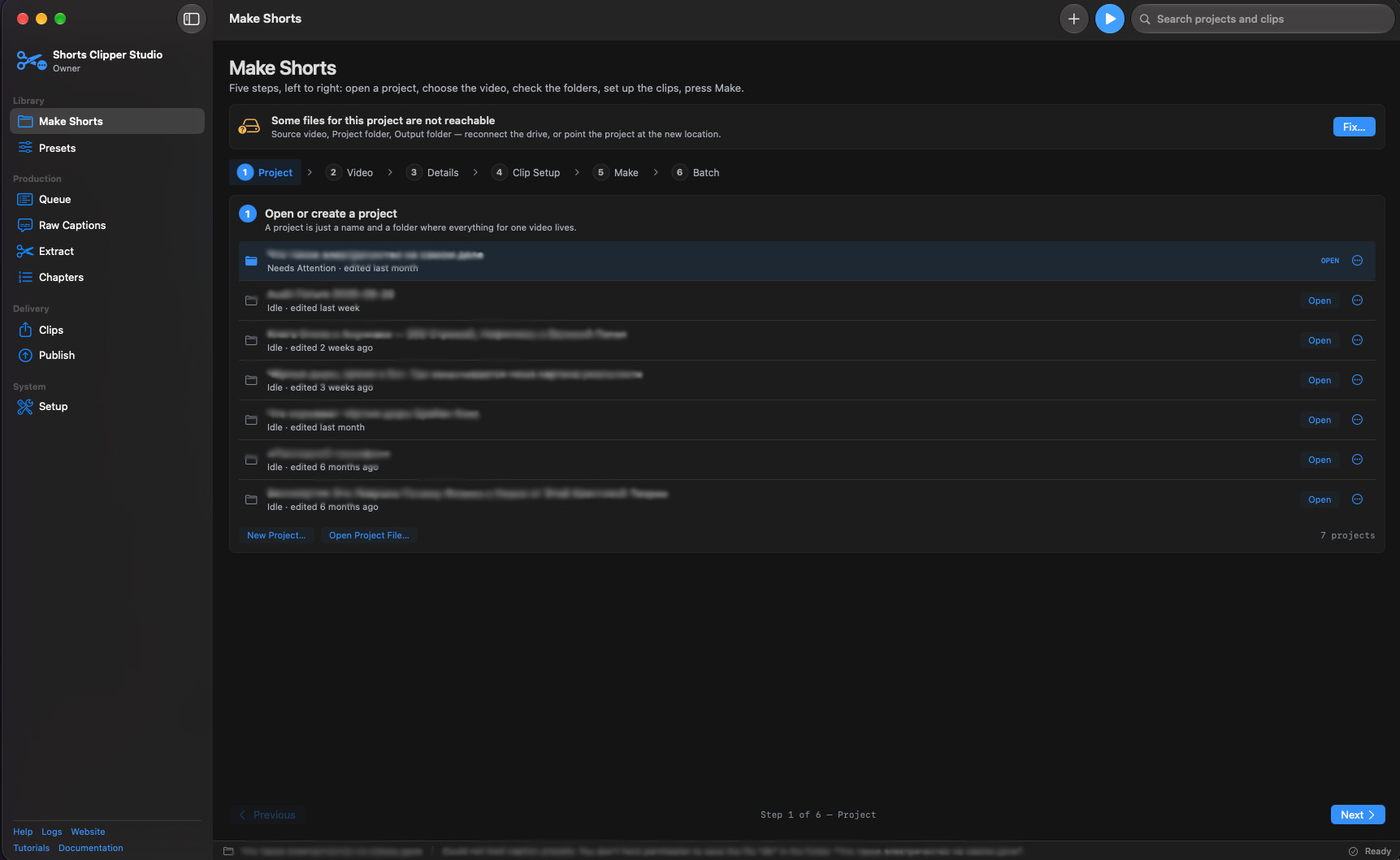
Task: Click the Next button
Action: tap(1358, 815)
